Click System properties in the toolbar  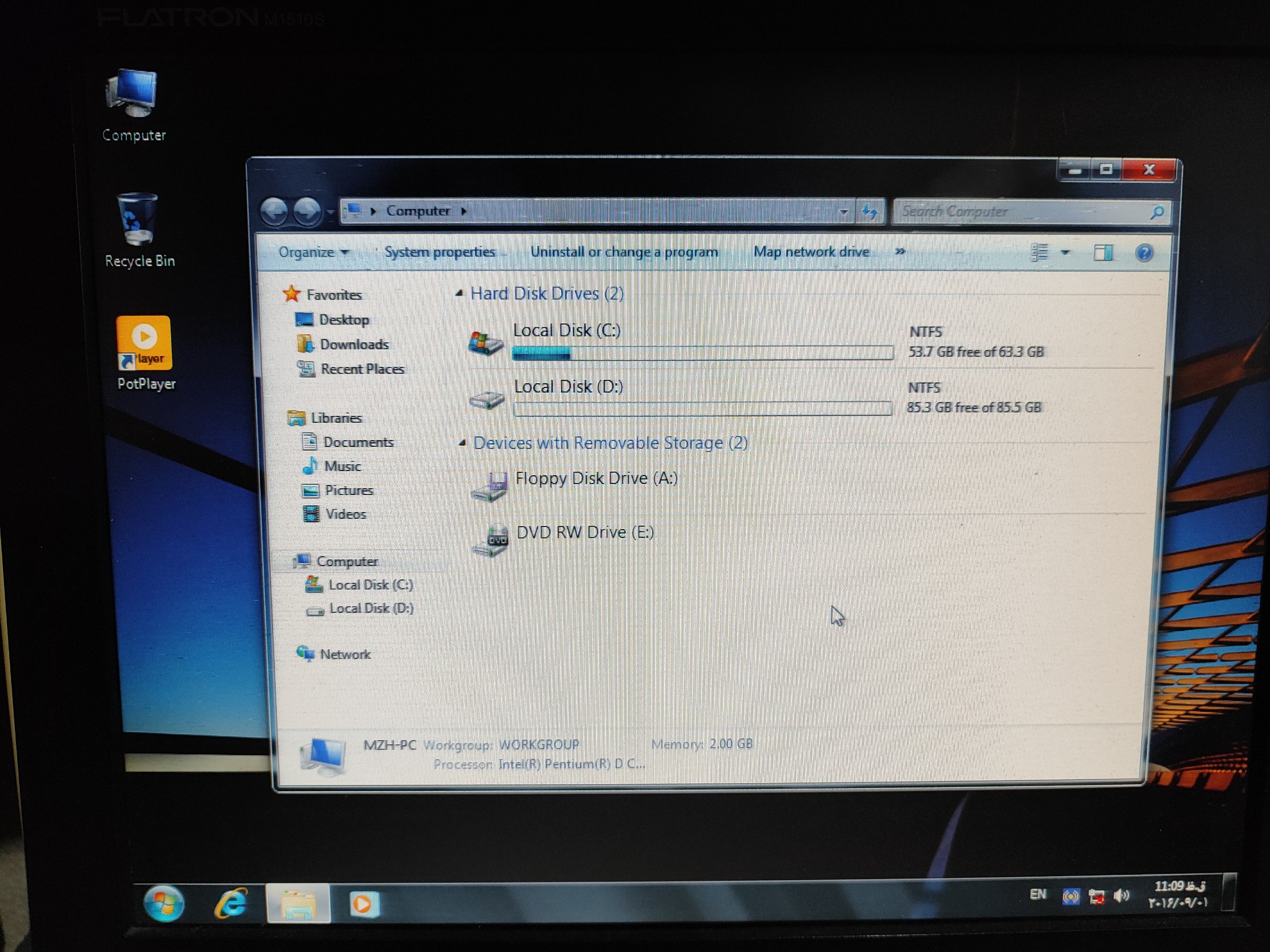pos(439,252)
